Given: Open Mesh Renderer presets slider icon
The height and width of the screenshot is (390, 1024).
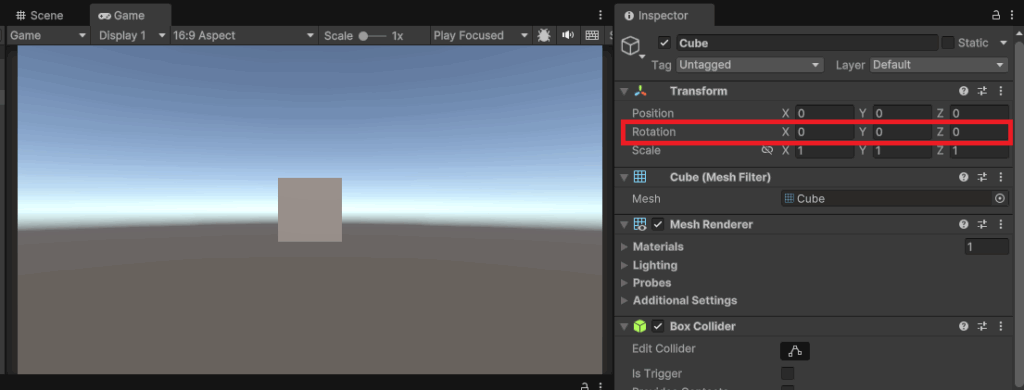Looking at the screenshot, I should point(982,224).
